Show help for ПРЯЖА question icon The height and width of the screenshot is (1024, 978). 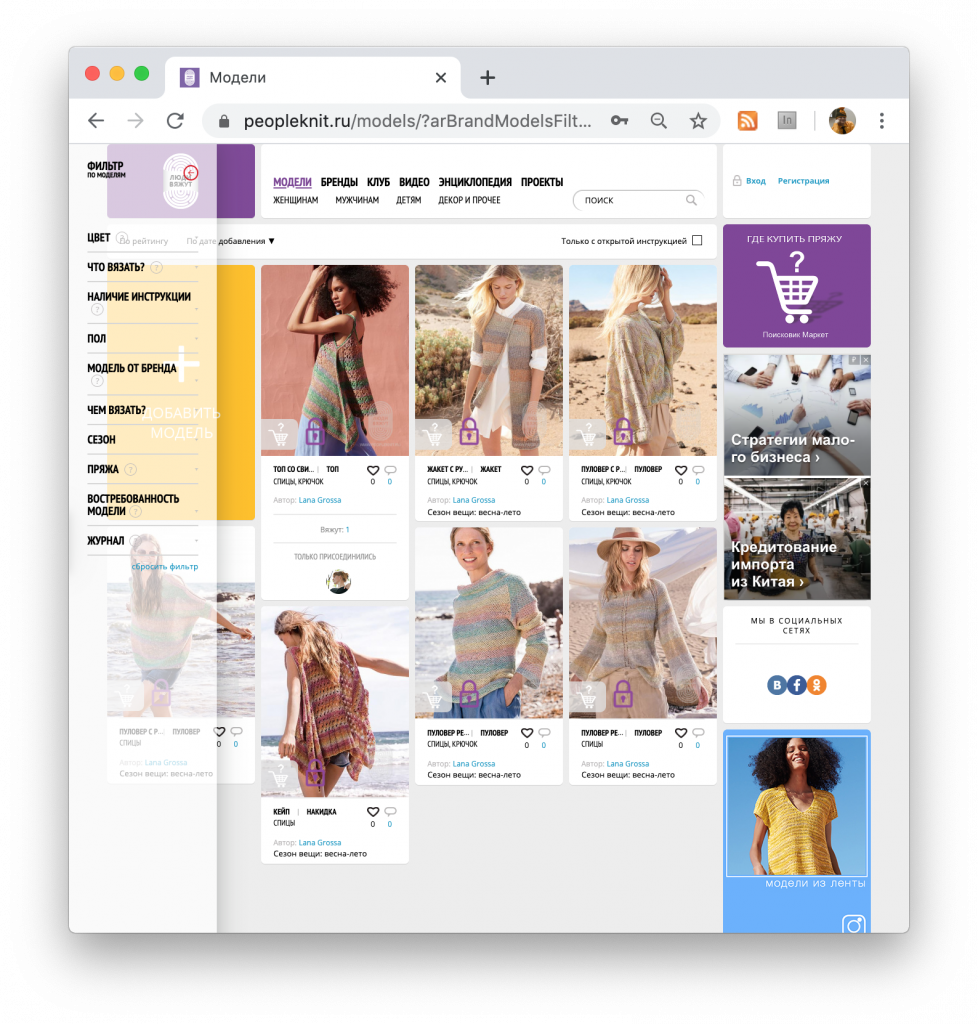click(x=131, y=470)
